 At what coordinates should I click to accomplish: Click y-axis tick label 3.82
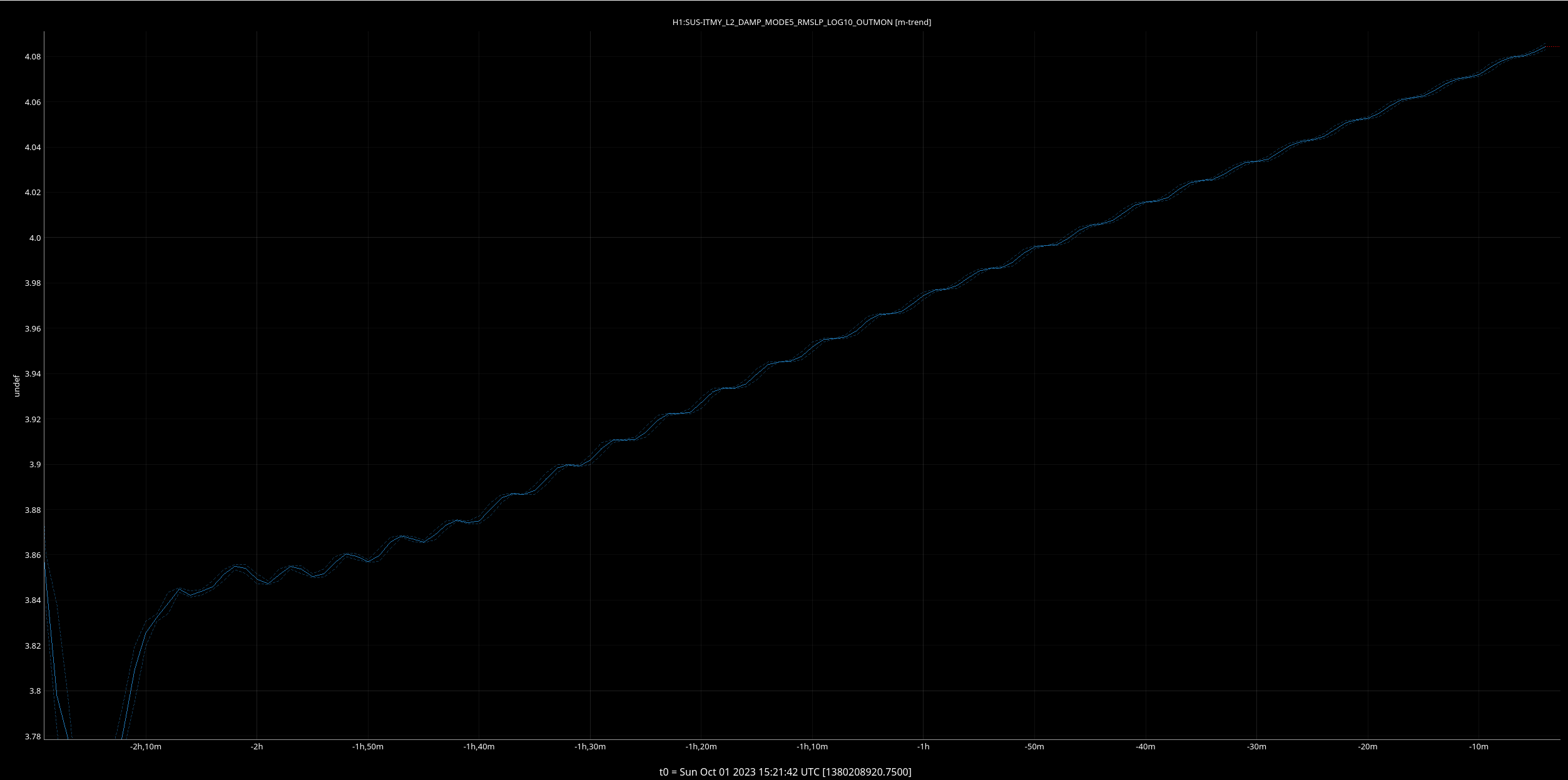(33, 646)
